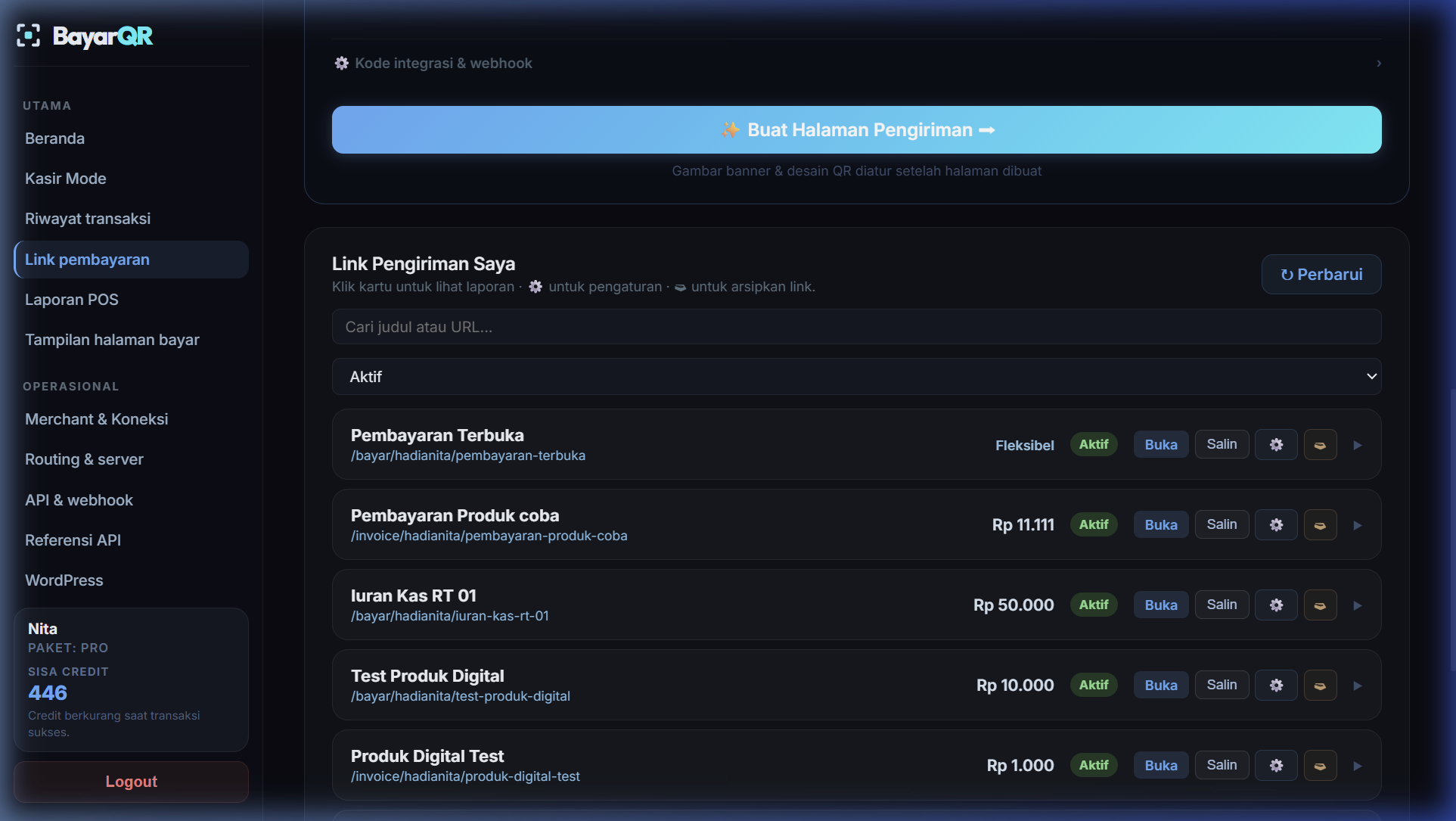Go to Routing & server
The height and width of the screenshot is (821, 1456).
131,459
